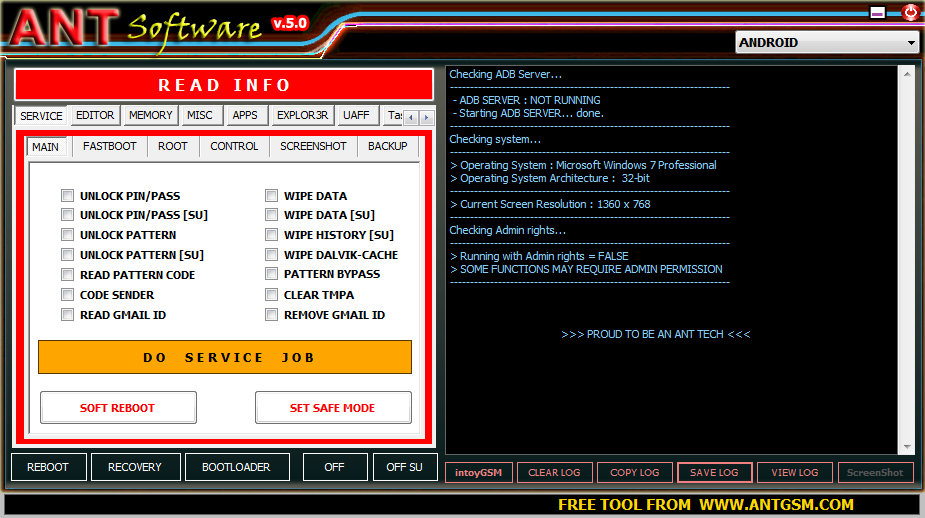925x518 pixels.
Task: Select the BACKUP sub-tab
Action: click(x=388, y=146)
